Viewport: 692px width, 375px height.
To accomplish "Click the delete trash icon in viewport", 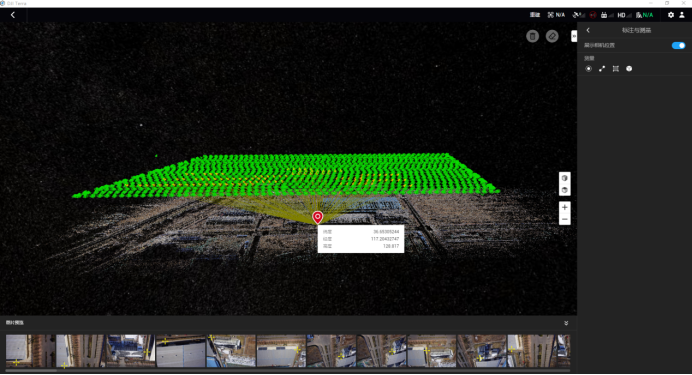I will click(x=532, y=36).
